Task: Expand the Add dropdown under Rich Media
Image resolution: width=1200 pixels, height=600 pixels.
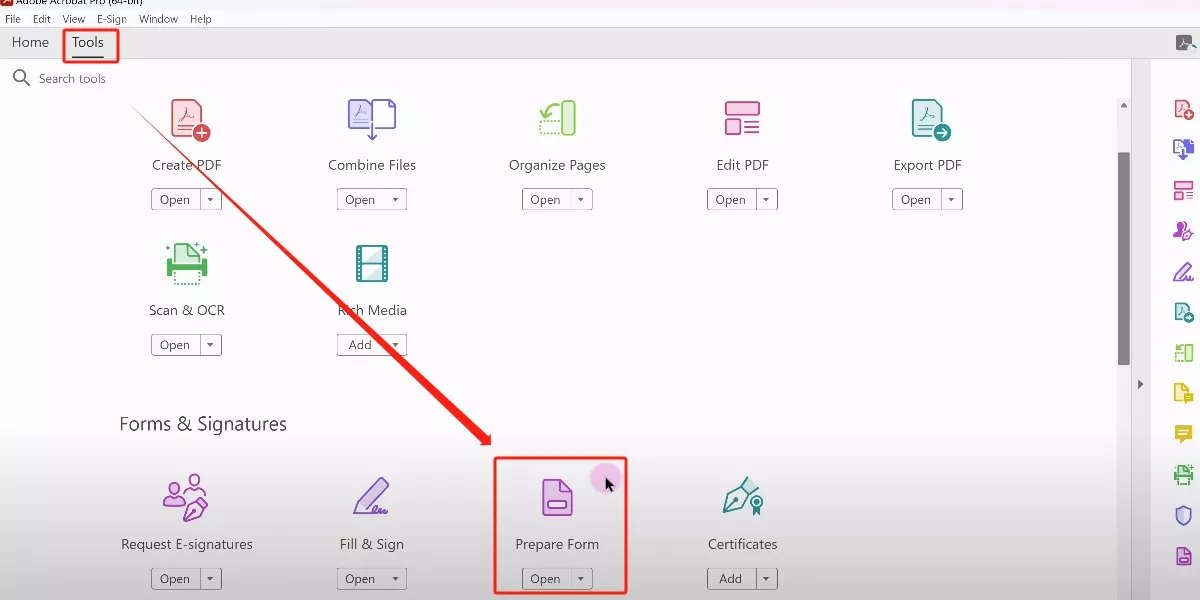Action: pos(394,344)
